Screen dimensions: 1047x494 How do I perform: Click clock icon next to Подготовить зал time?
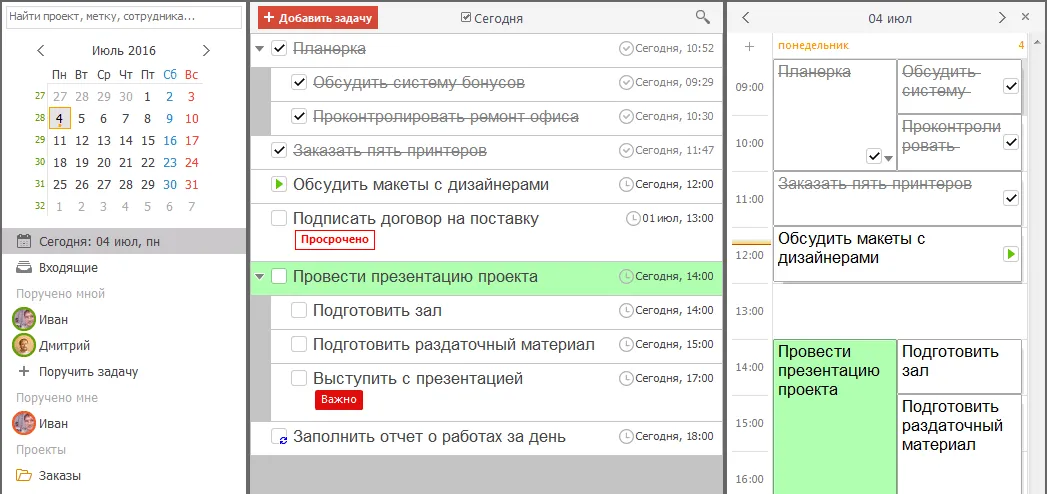626,311
